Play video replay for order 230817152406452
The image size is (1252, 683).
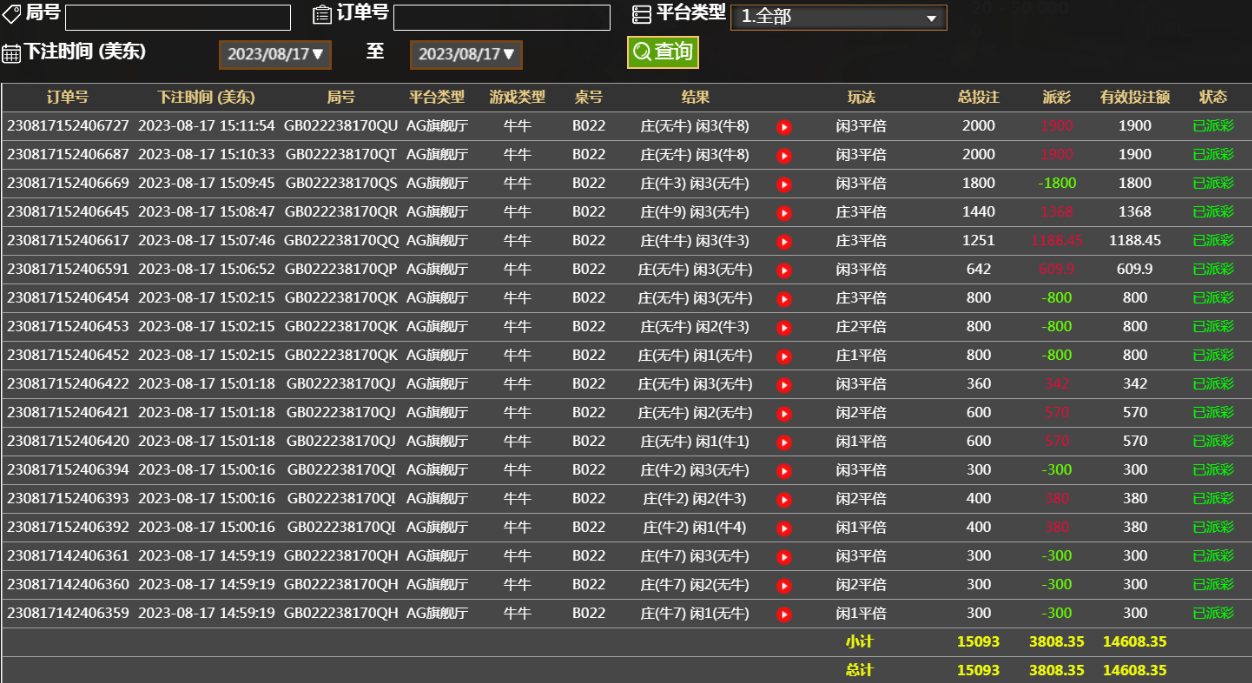[784, 356]
